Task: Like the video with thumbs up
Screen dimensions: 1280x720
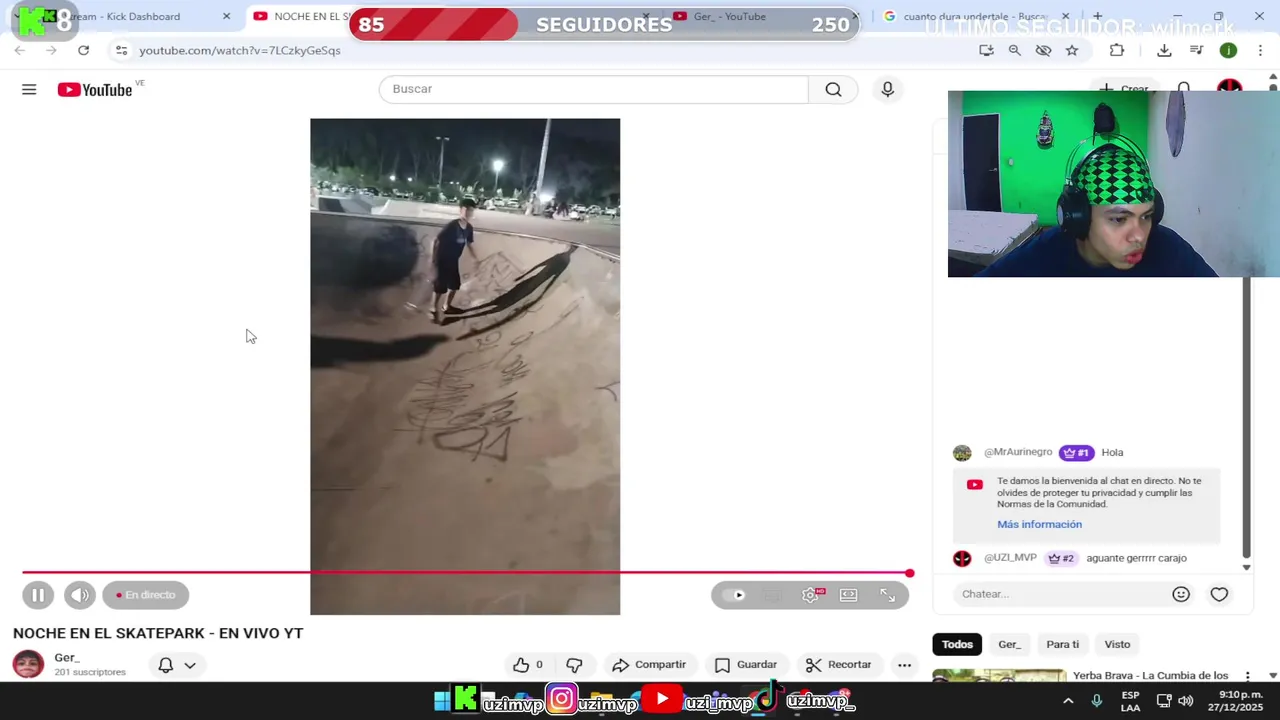Action: [528, 665]
